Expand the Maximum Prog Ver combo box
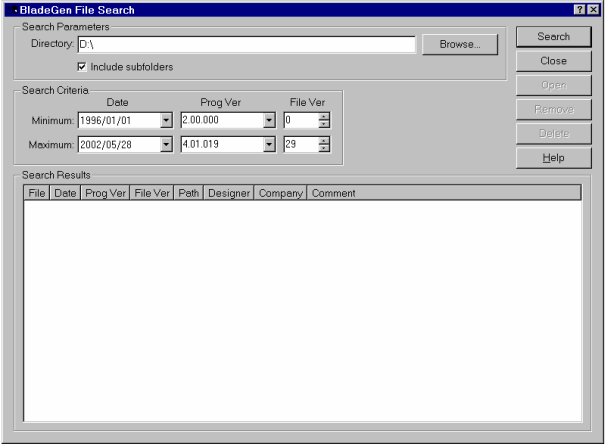Viewport: 605px width, 444px height. [x=268, y=144]
